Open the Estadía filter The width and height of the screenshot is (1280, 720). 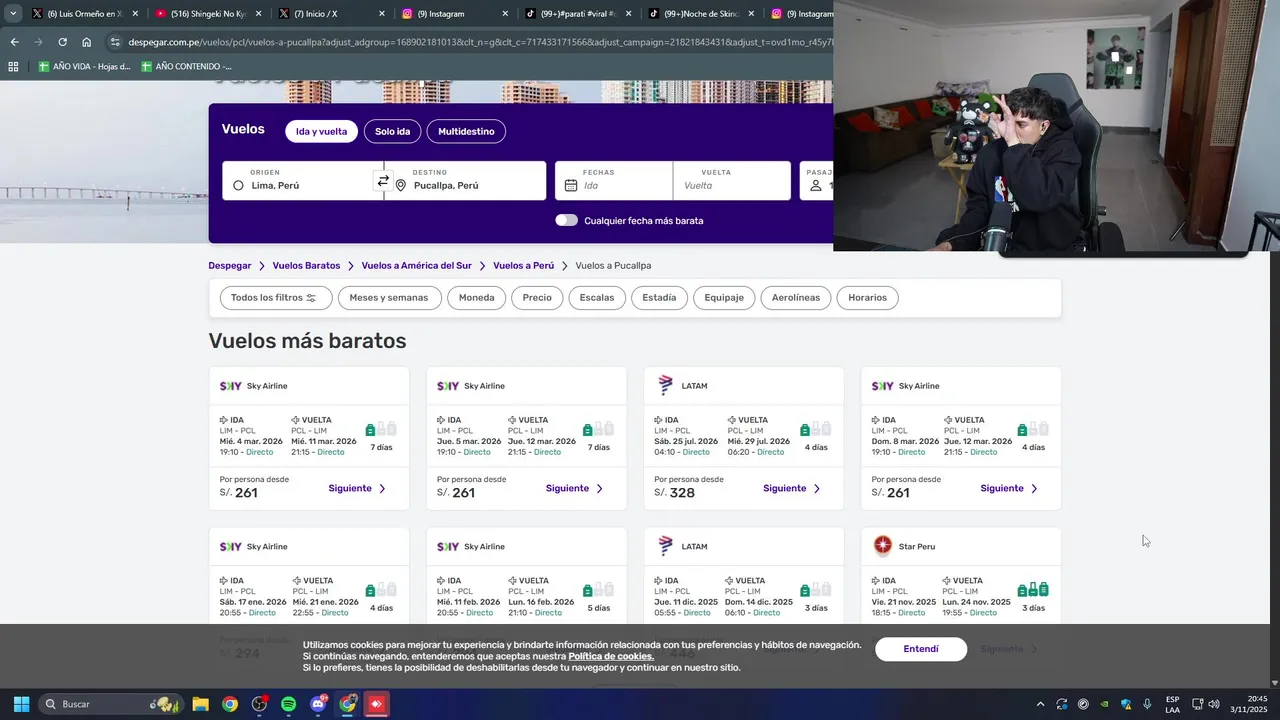[659, 298]
